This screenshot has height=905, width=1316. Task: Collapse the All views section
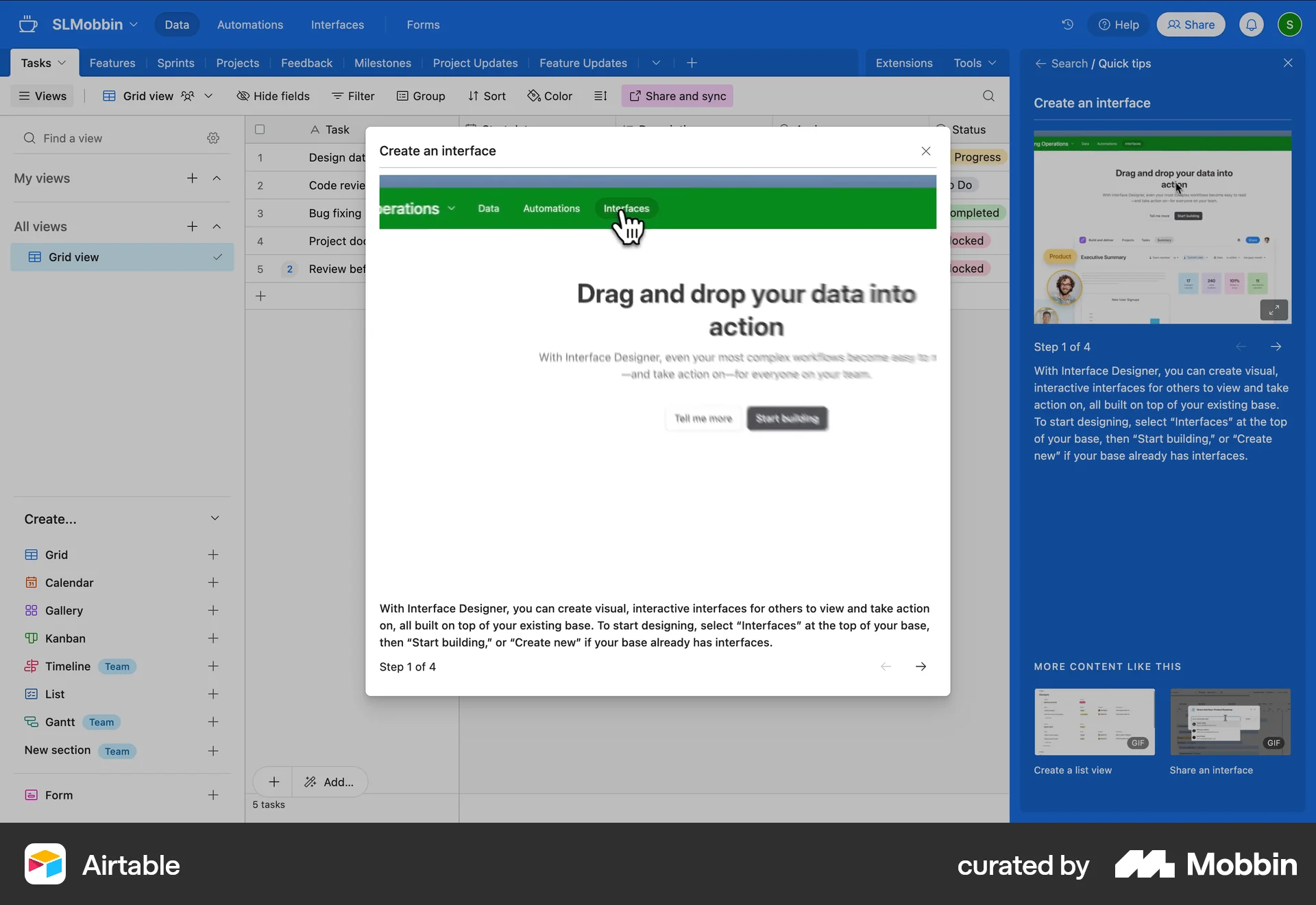217,226
